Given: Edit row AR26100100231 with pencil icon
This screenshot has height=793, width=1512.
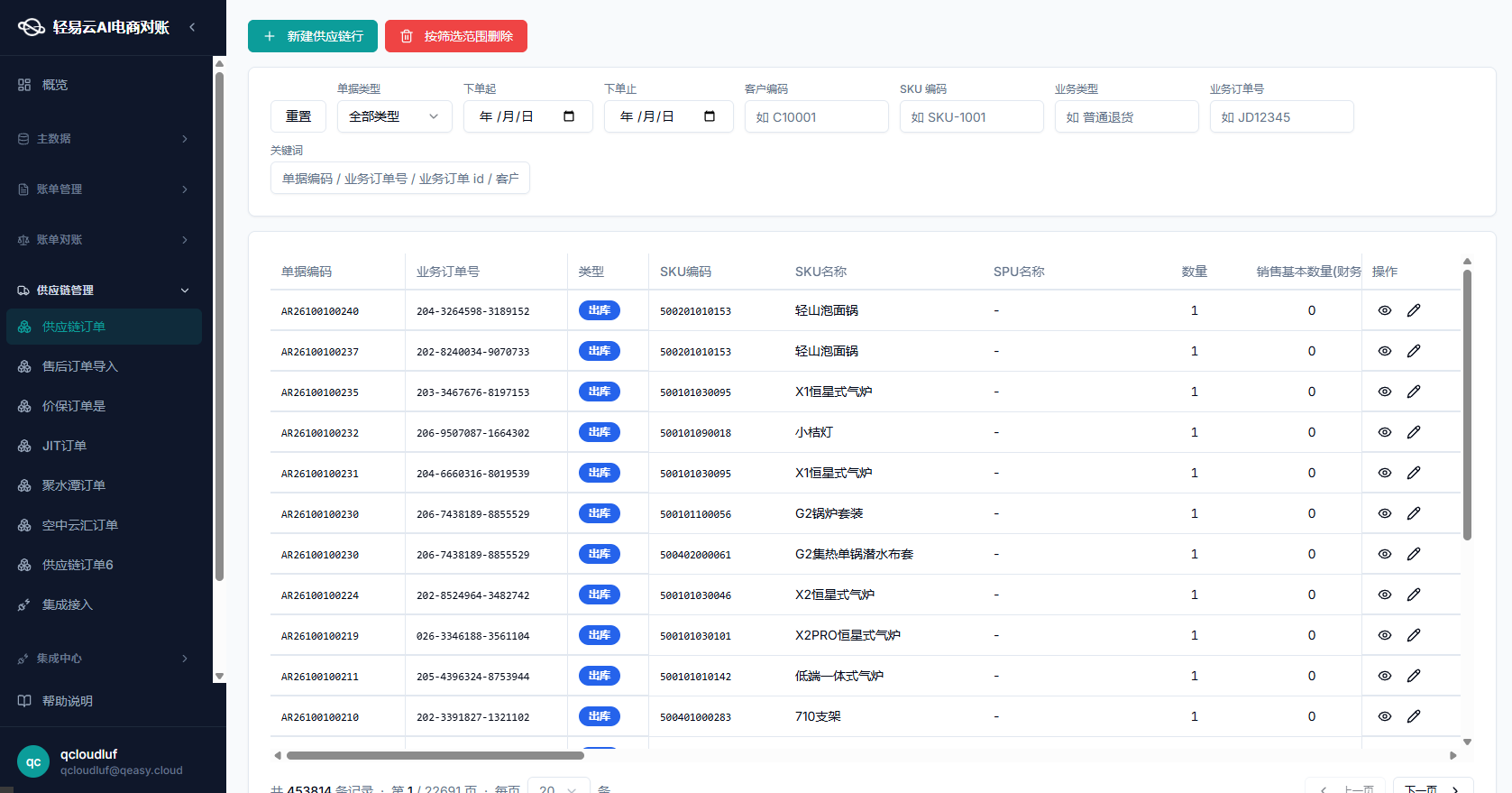Looking at the screenshot, I should 1414,473.
